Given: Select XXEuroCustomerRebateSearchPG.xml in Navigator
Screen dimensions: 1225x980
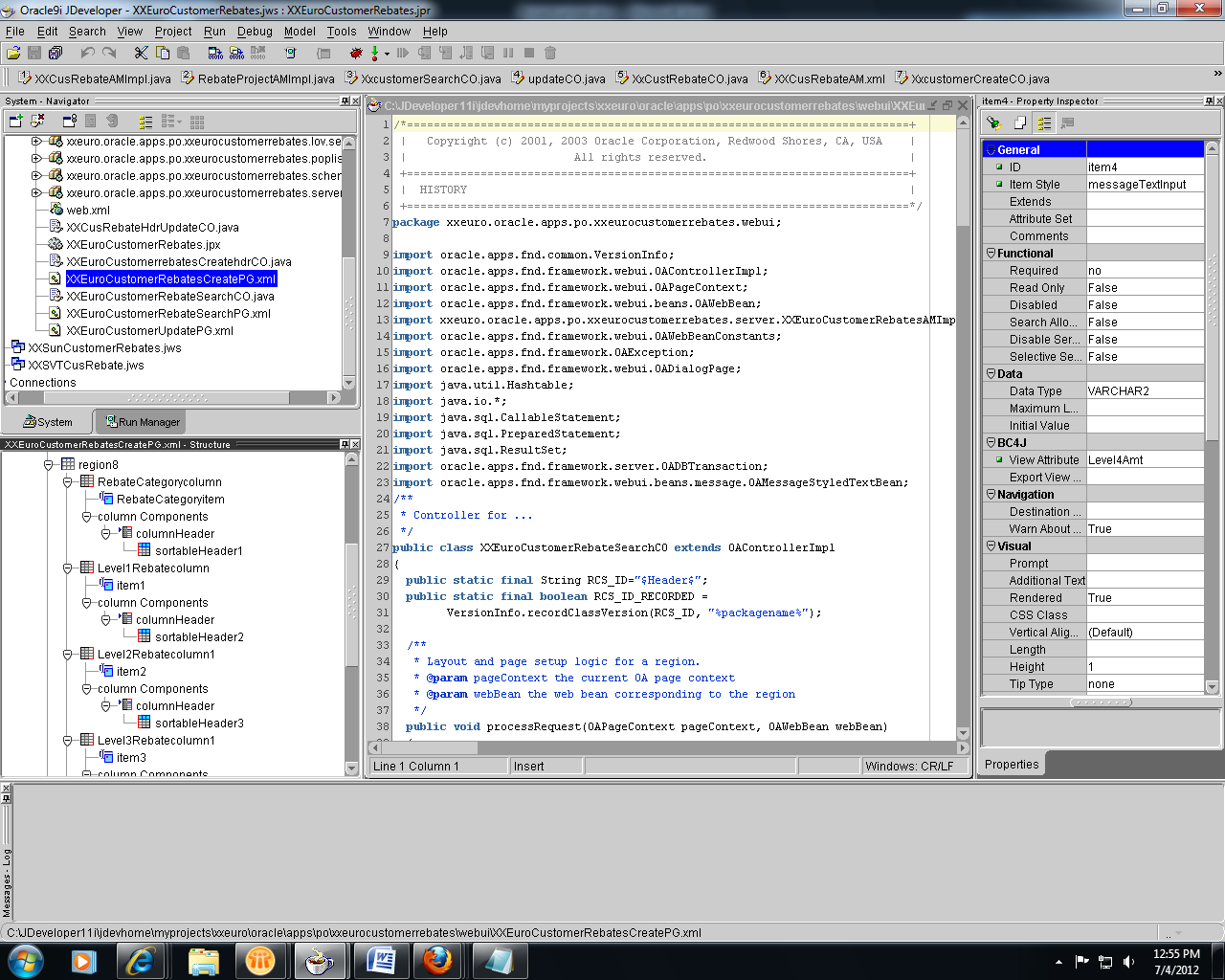Looking at the screenshot, I should point(168,313).
